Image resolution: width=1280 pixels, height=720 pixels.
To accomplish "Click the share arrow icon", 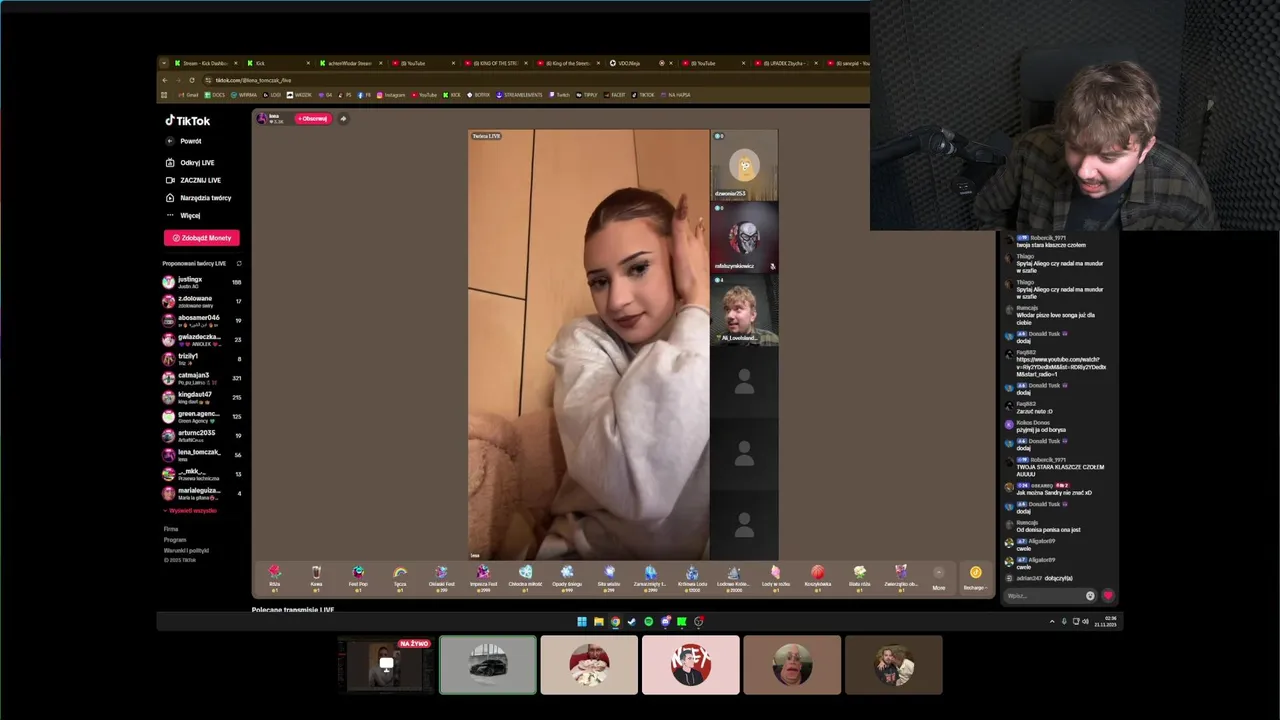I will 343,118.
